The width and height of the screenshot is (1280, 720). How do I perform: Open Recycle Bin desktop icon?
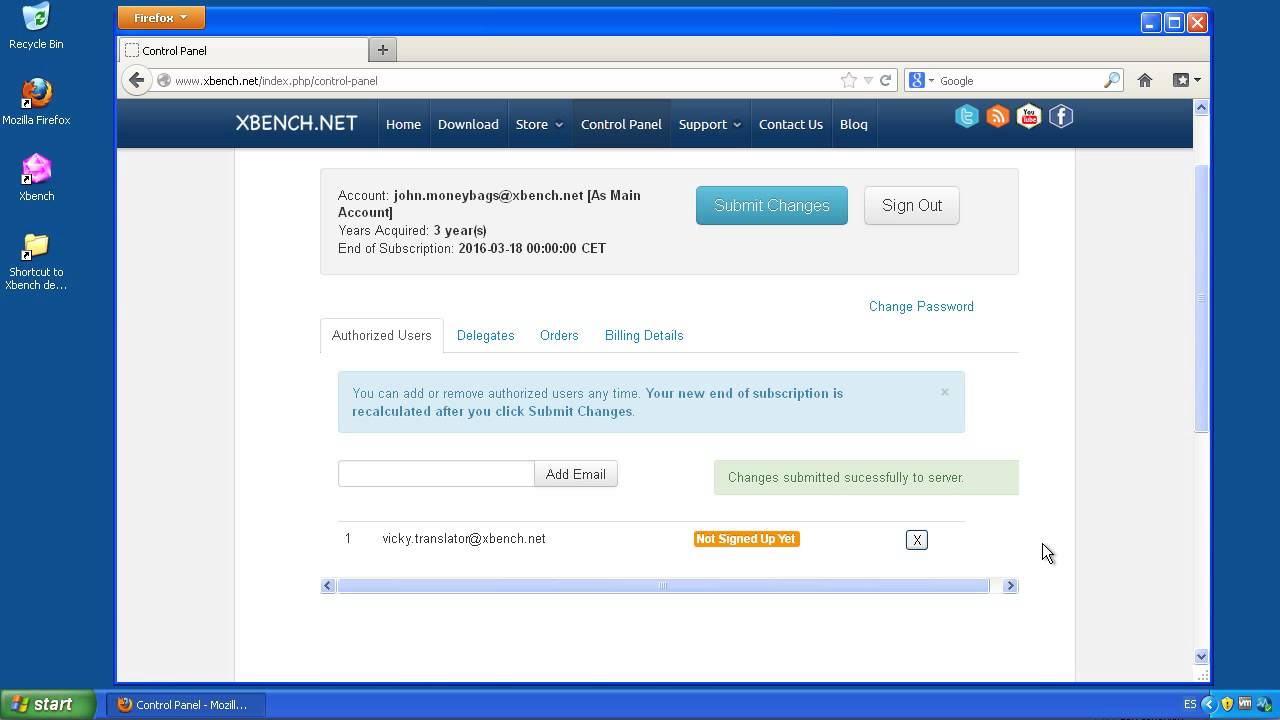[x=36, y=26]
